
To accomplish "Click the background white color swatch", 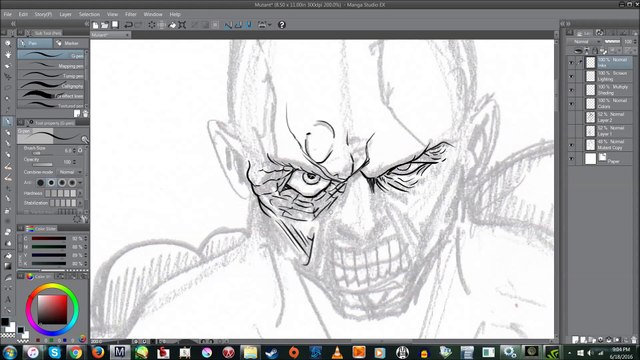I will [x=11, y=327].
